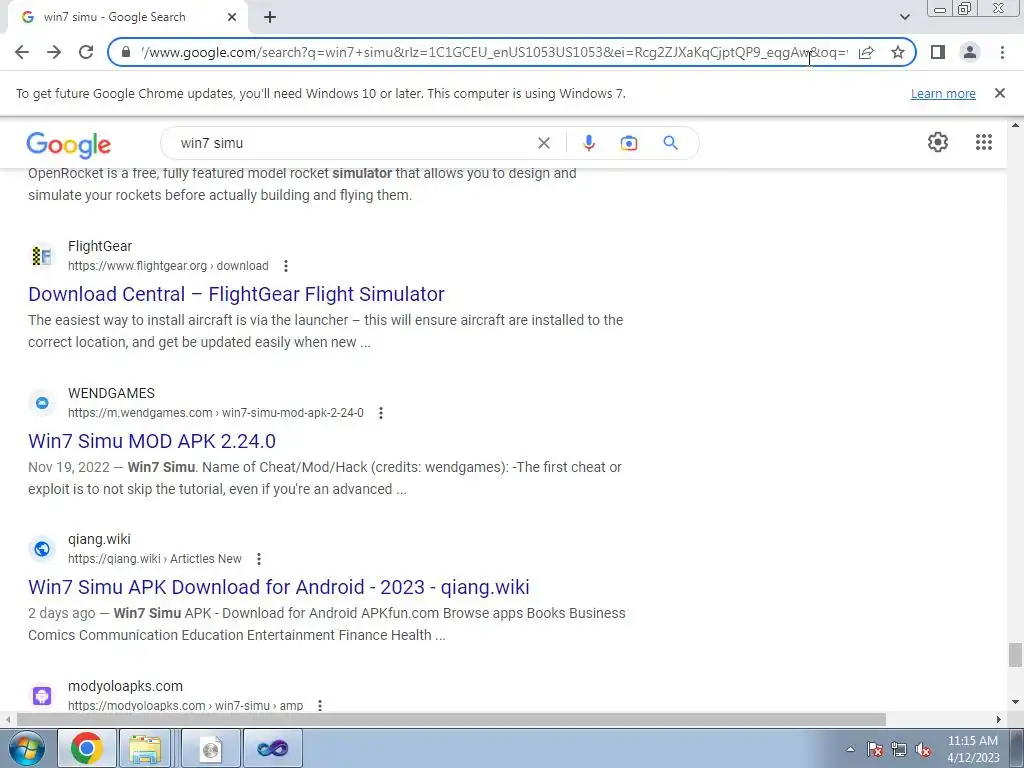1024x768 pixels.
Task: View site information lock icon
Action: [126, 52]
